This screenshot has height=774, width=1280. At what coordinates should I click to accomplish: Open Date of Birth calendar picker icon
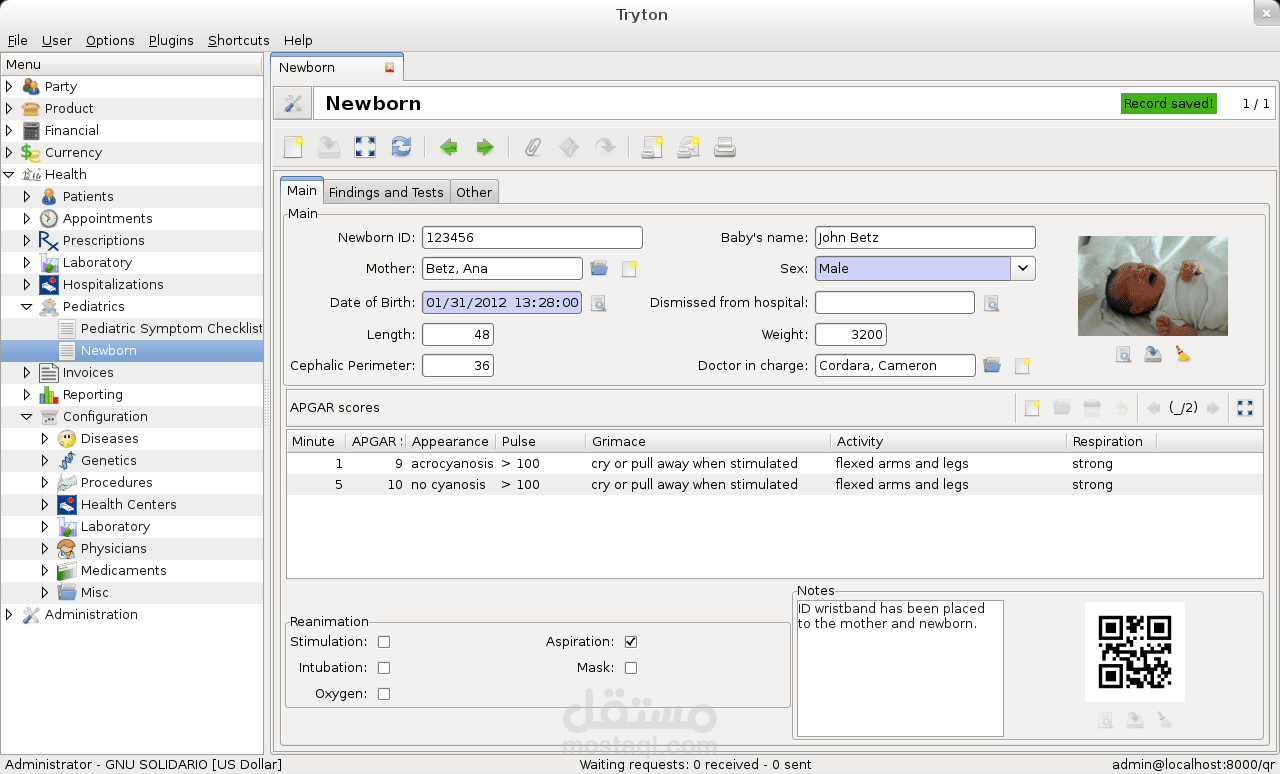click(598, 303)
